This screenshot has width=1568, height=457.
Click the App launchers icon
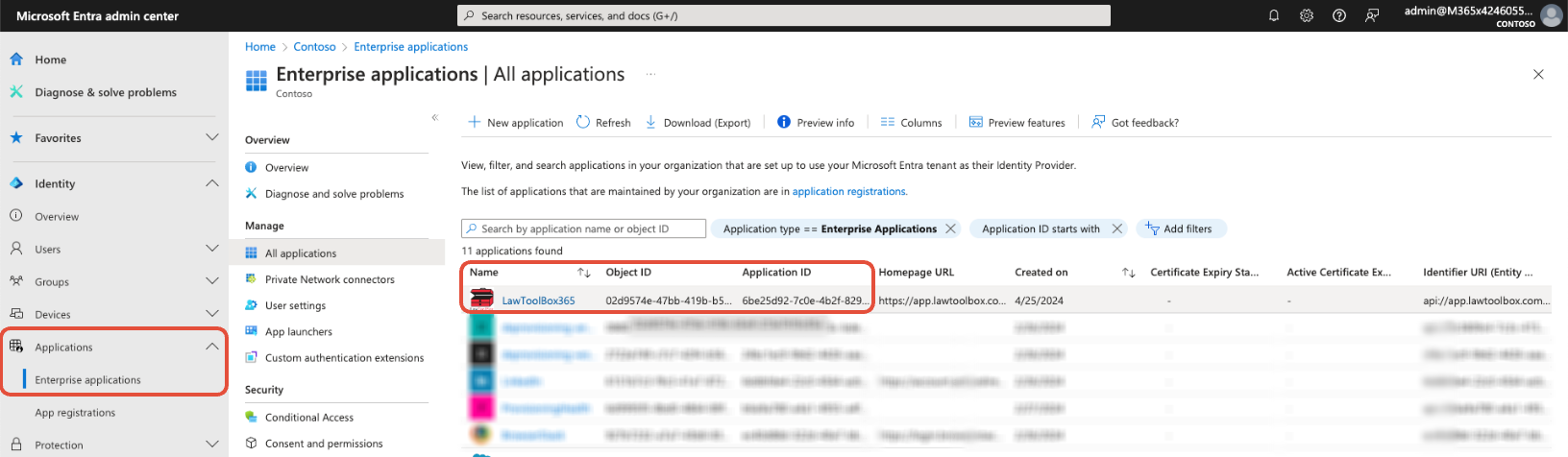[251, 331]
